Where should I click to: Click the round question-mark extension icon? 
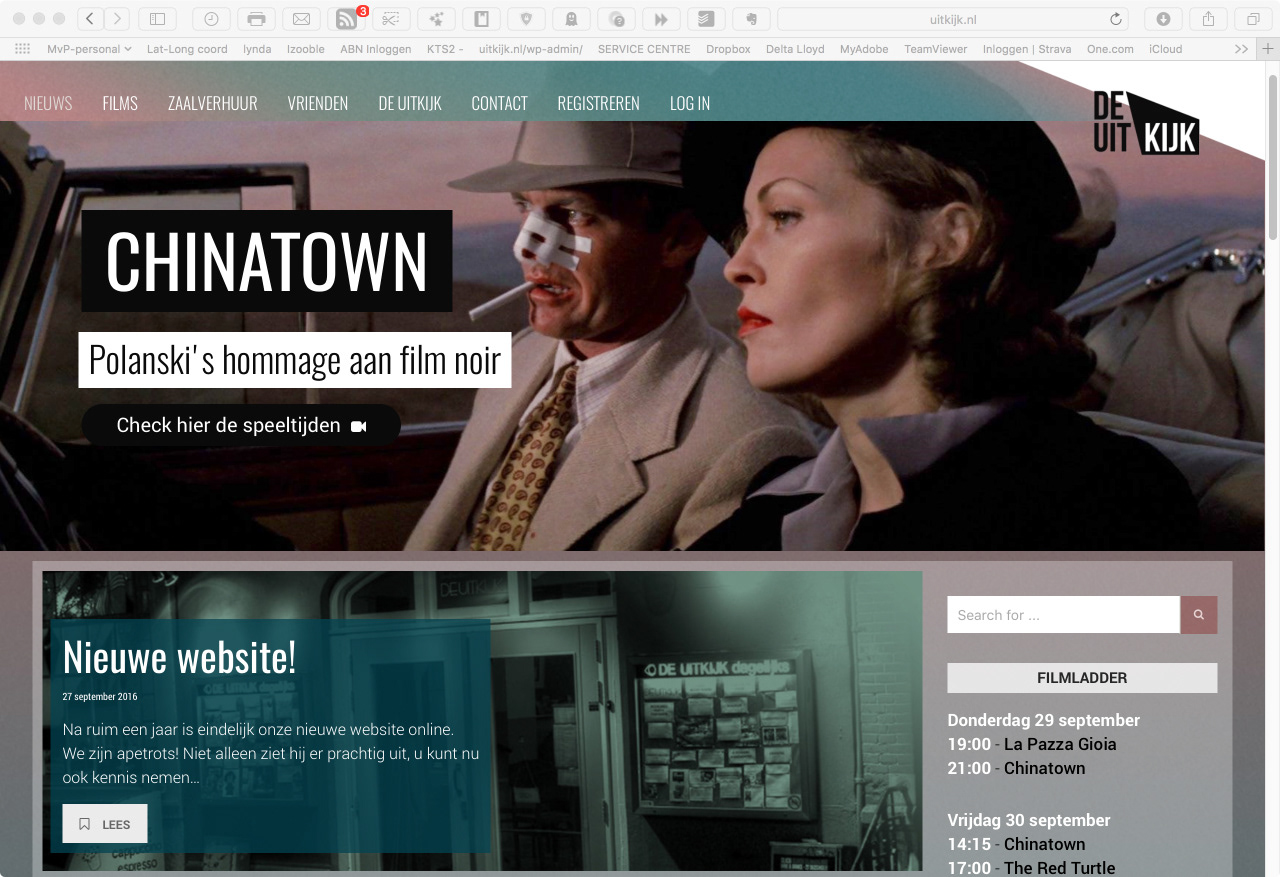coord(616,19)
